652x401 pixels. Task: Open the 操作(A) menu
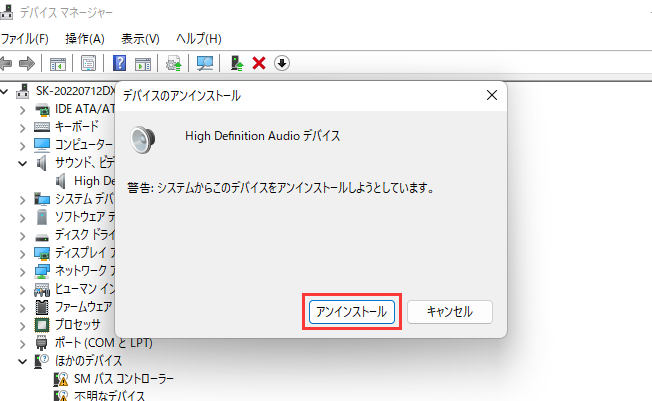(85, 39)
